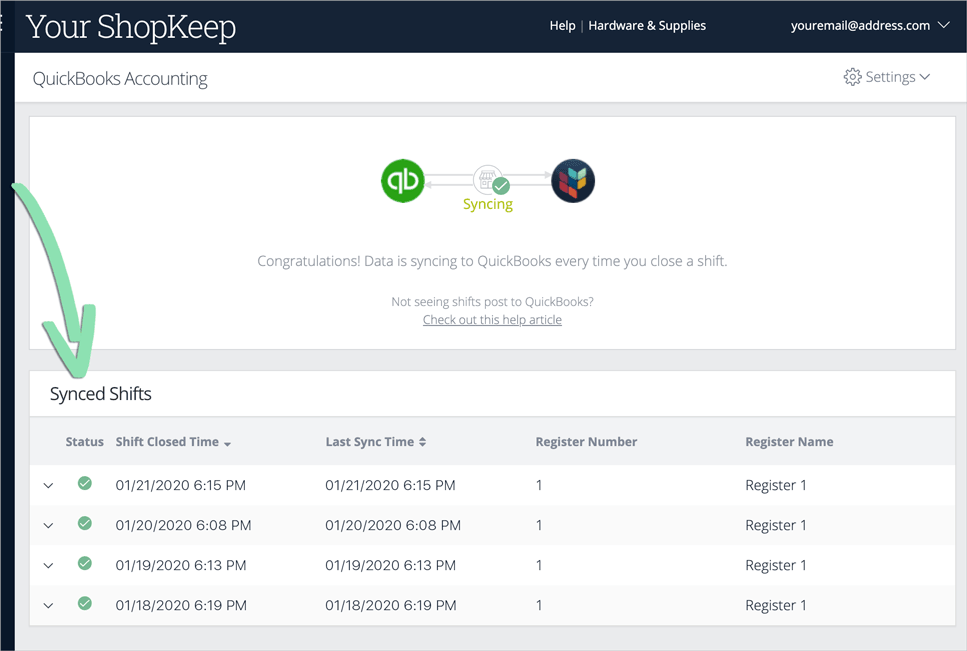The image size is (967, 651).
Task: Open the Help link
Action: click(x=562, y=25)
